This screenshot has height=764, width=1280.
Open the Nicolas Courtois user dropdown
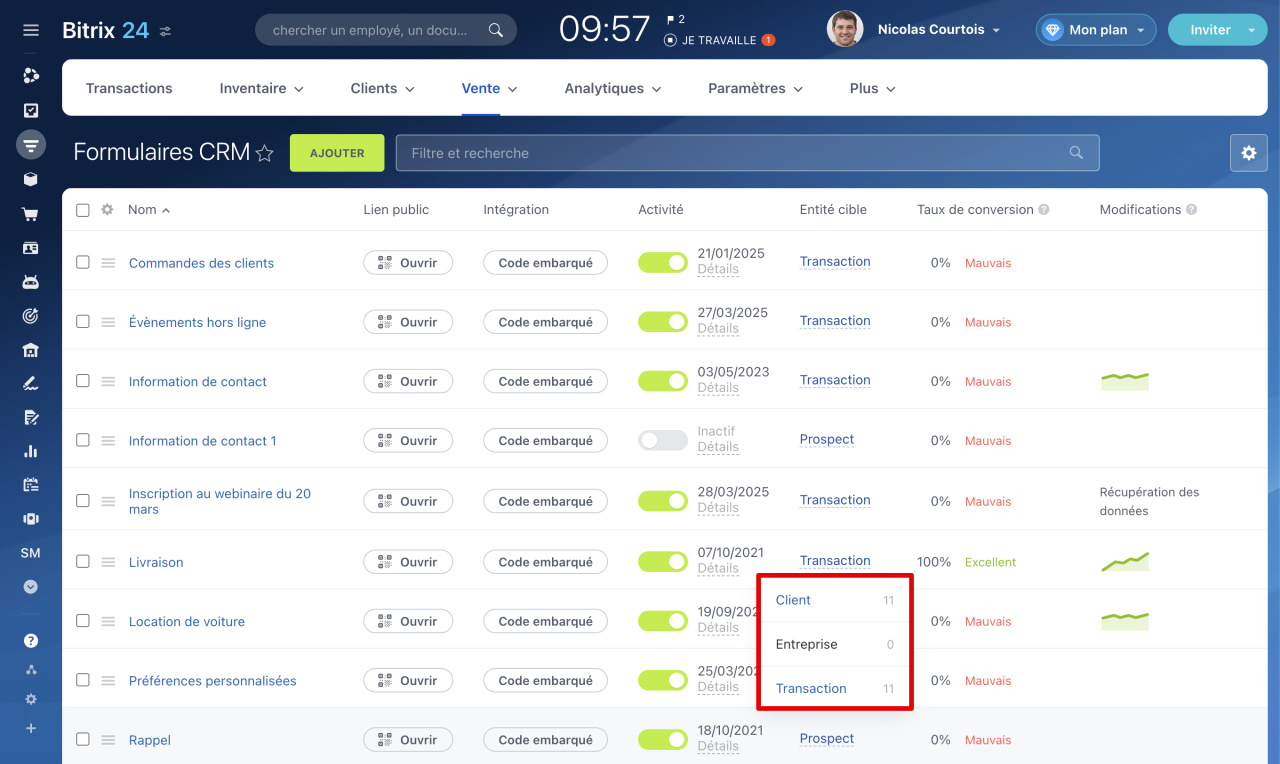(x=996, y=31)
